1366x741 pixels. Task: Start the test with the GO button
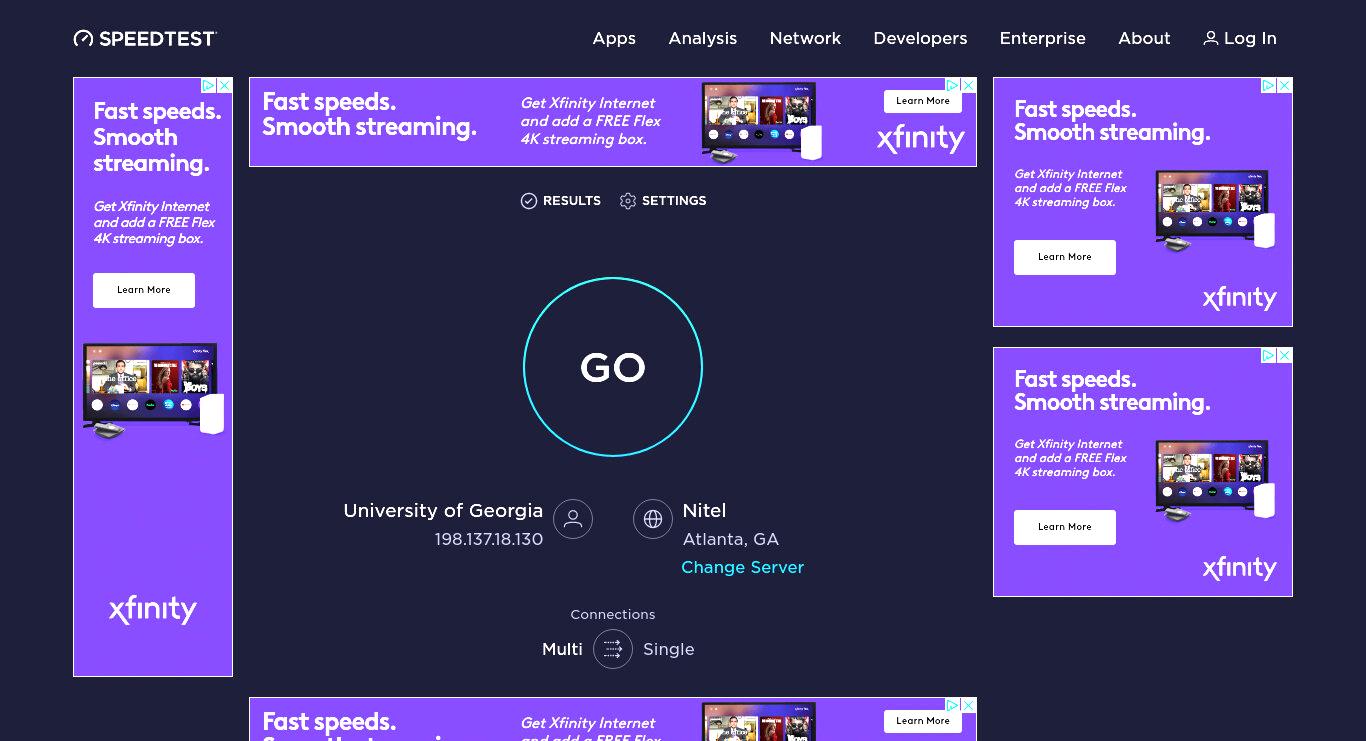click(x=613, y=367)
